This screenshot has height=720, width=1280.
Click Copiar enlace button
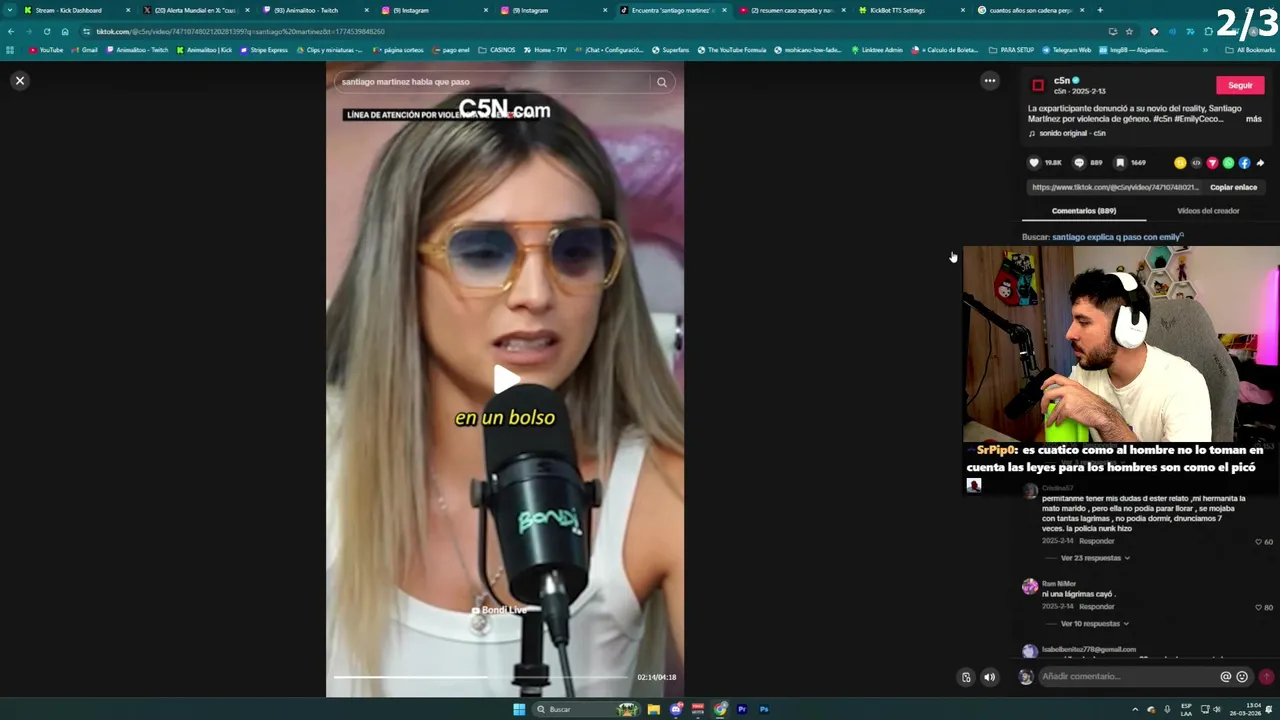tap(1233, 187)
